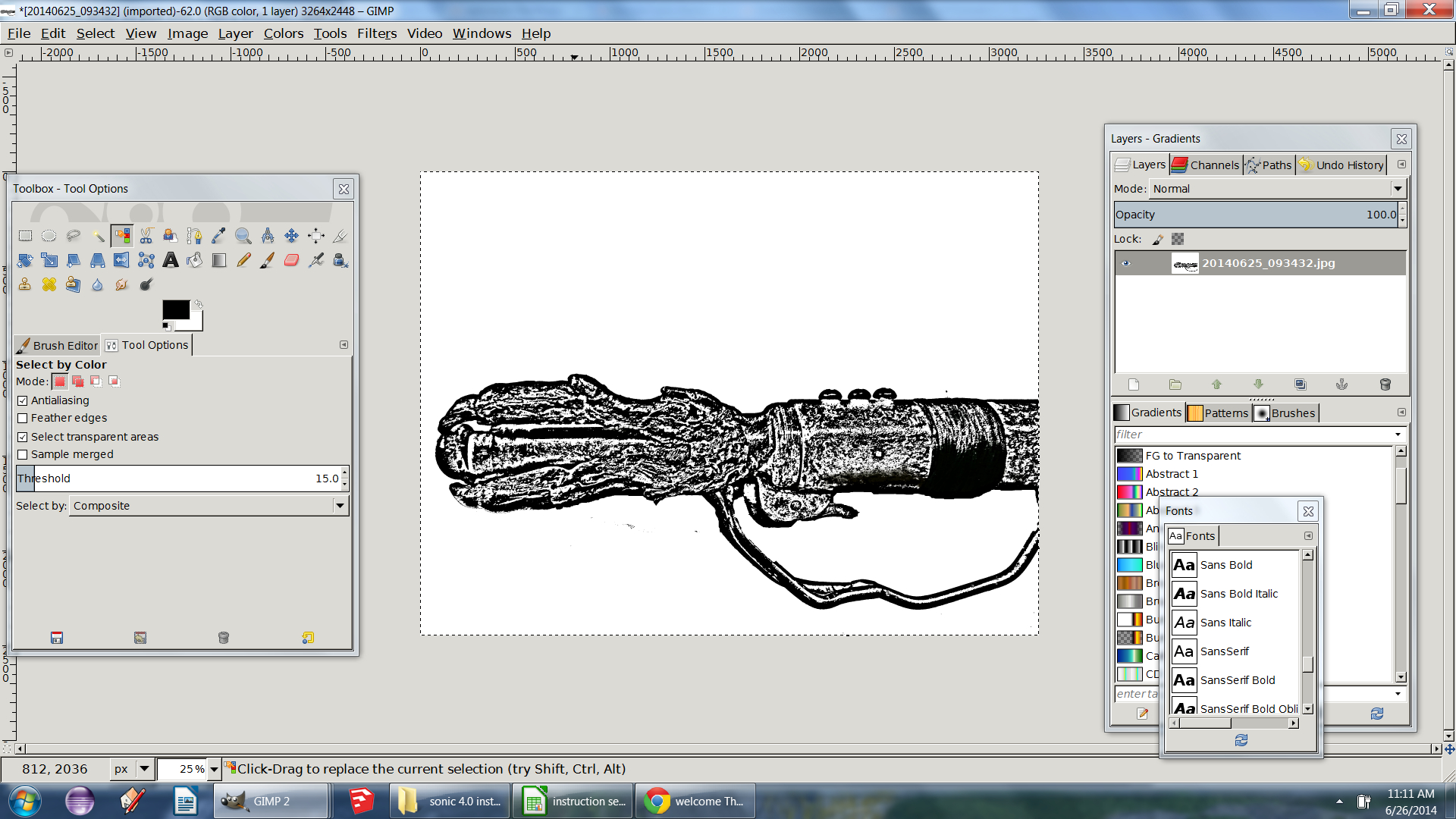Open the Filters menu
The height and width of the screenshot is (819, 1456).
coord(376,33)
